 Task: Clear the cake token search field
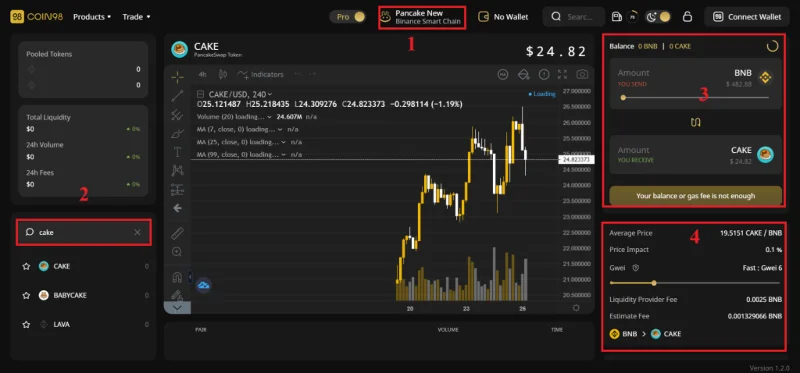tap(137, 233)
